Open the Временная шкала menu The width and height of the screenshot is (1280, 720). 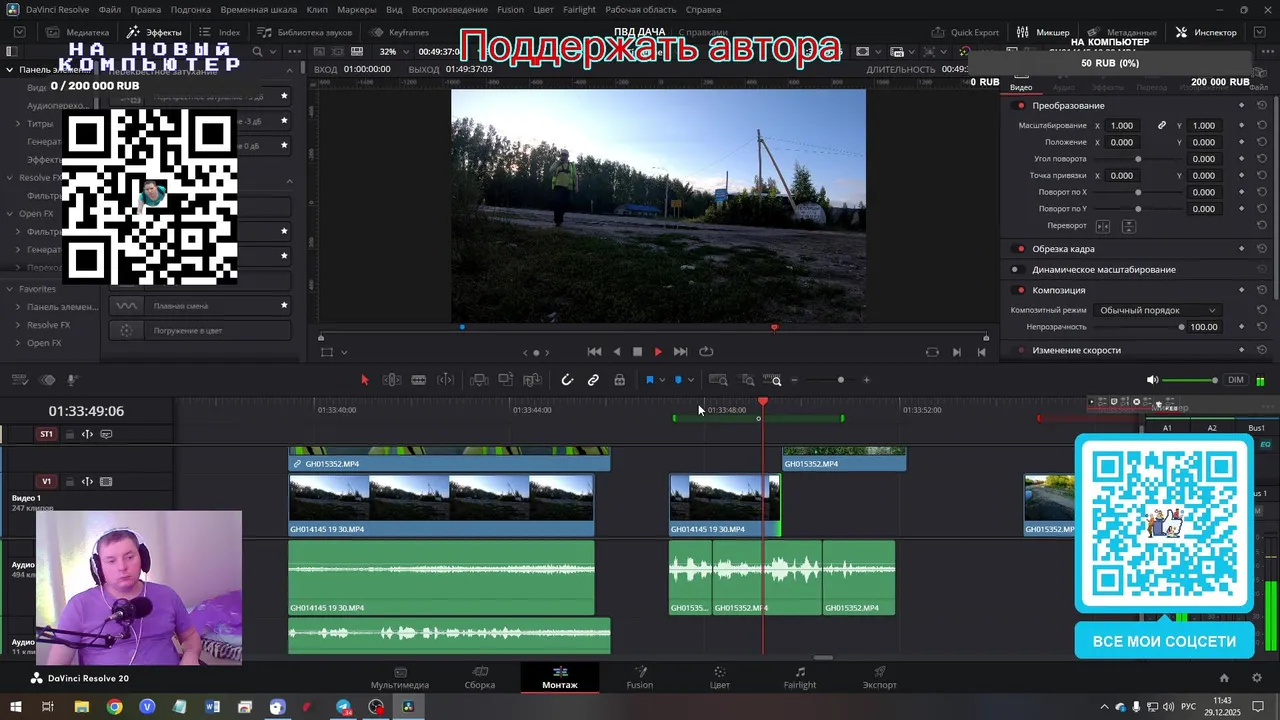(259, 9)
